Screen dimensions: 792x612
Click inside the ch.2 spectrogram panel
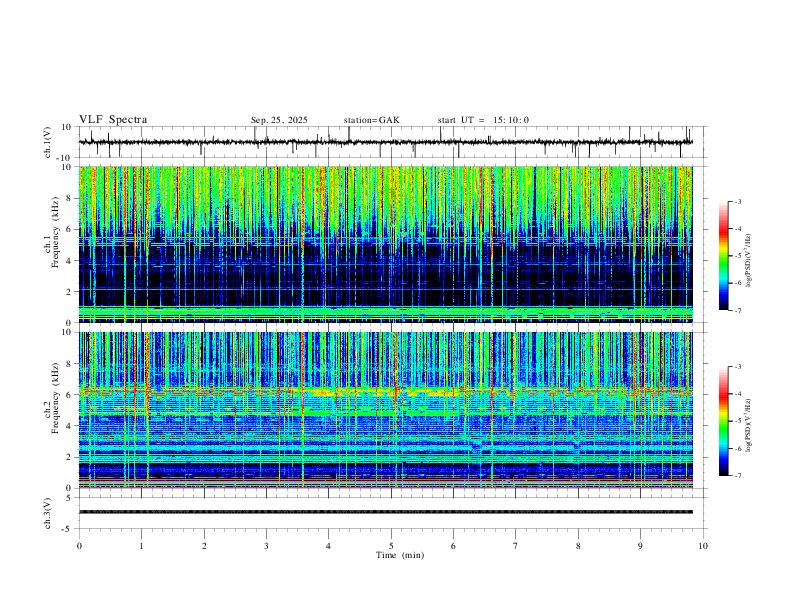[385, 410]
